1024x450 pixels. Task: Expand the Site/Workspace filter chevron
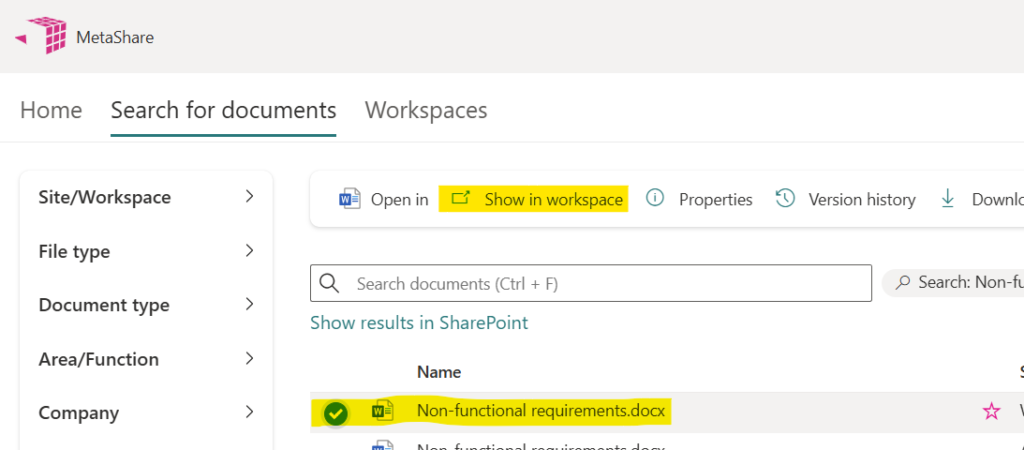click(x=249, y=197)
